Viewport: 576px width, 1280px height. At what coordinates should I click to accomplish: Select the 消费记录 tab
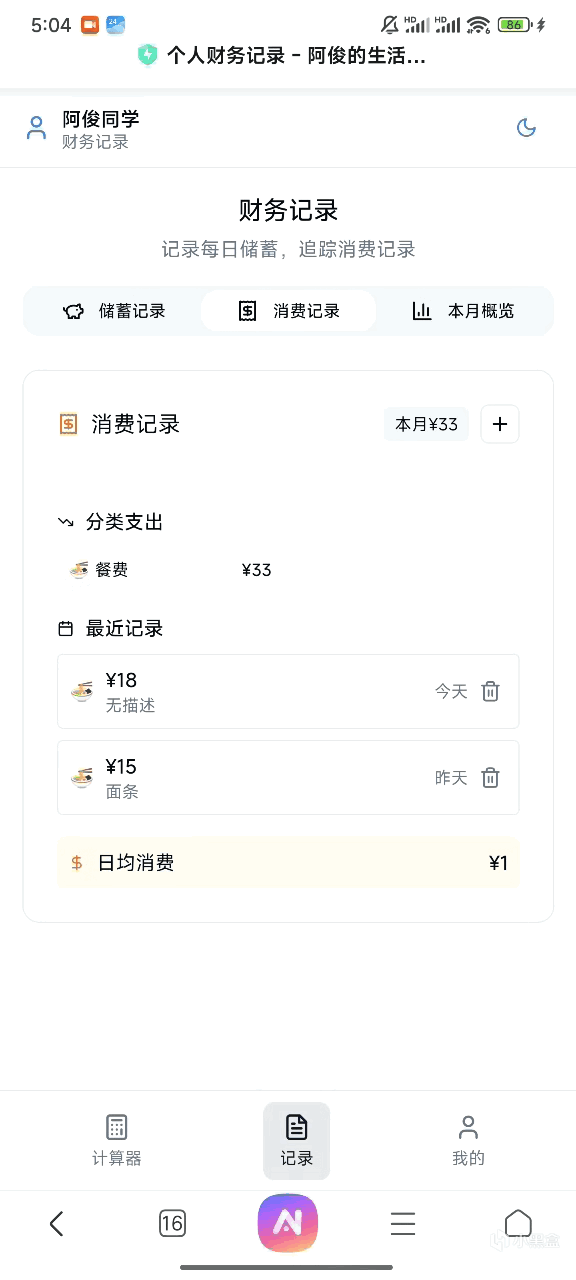point(289,311)
